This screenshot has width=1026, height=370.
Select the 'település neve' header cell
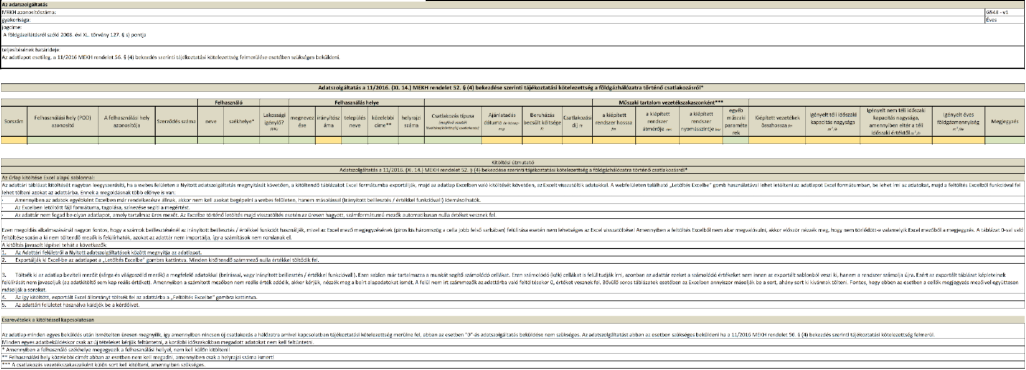point(355,120)
